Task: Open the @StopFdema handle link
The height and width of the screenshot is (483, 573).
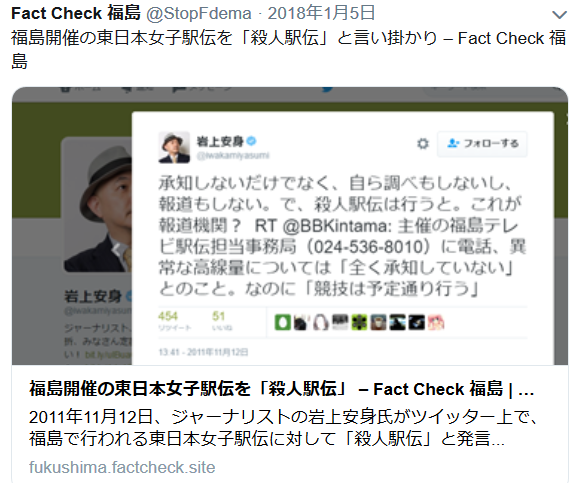Action: (x=199, y=14)
